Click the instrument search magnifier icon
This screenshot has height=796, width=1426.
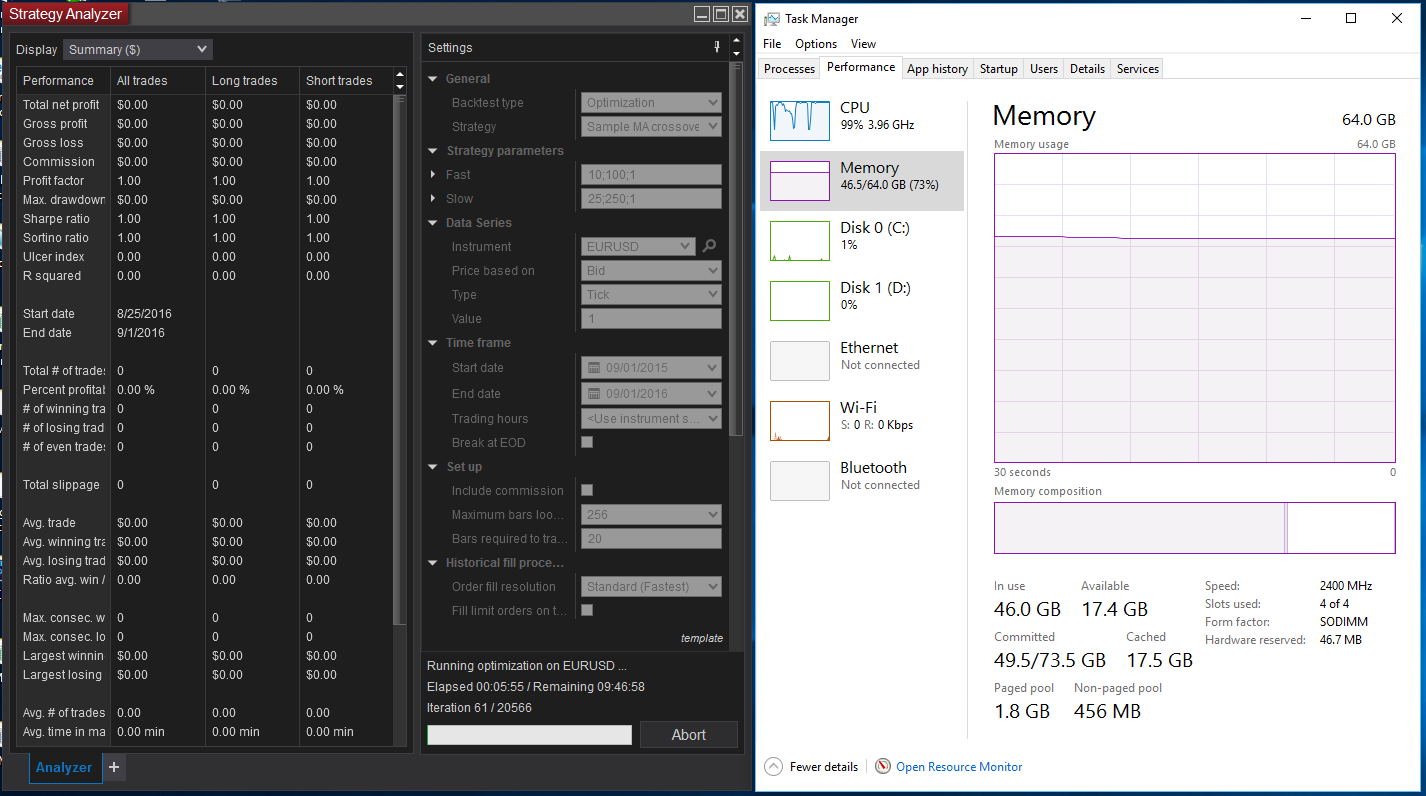[709, 246]
